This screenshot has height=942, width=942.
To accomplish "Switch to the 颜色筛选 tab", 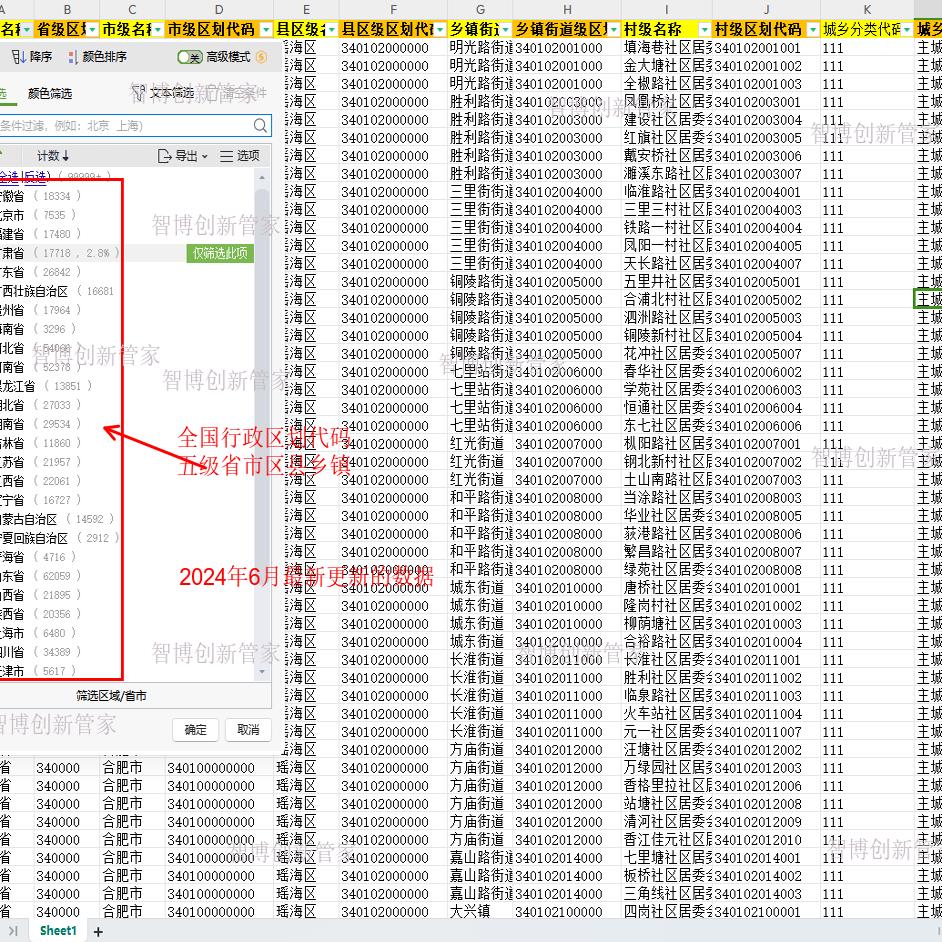I will [x=51, y=93].
